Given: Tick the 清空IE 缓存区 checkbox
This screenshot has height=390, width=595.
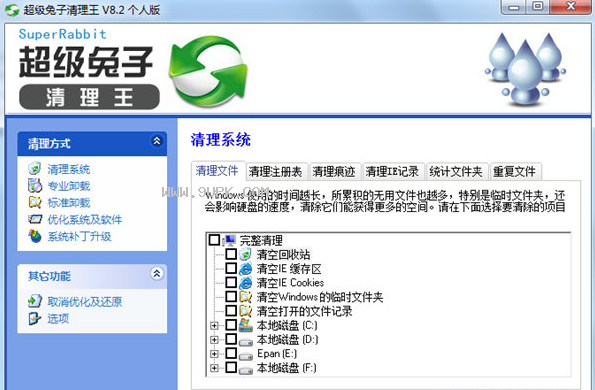Looking at the screenshot, I should click(231, 268).
